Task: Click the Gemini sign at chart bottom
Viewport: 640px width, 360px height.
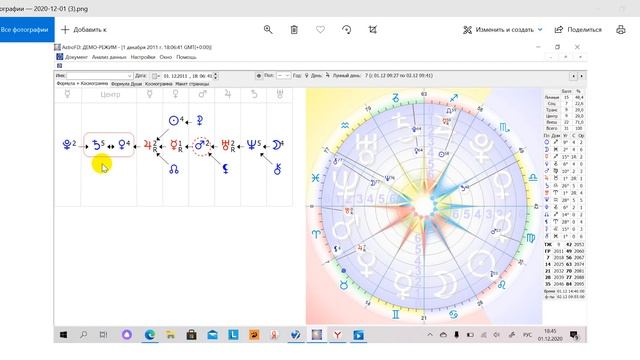Action: [396, 315]
